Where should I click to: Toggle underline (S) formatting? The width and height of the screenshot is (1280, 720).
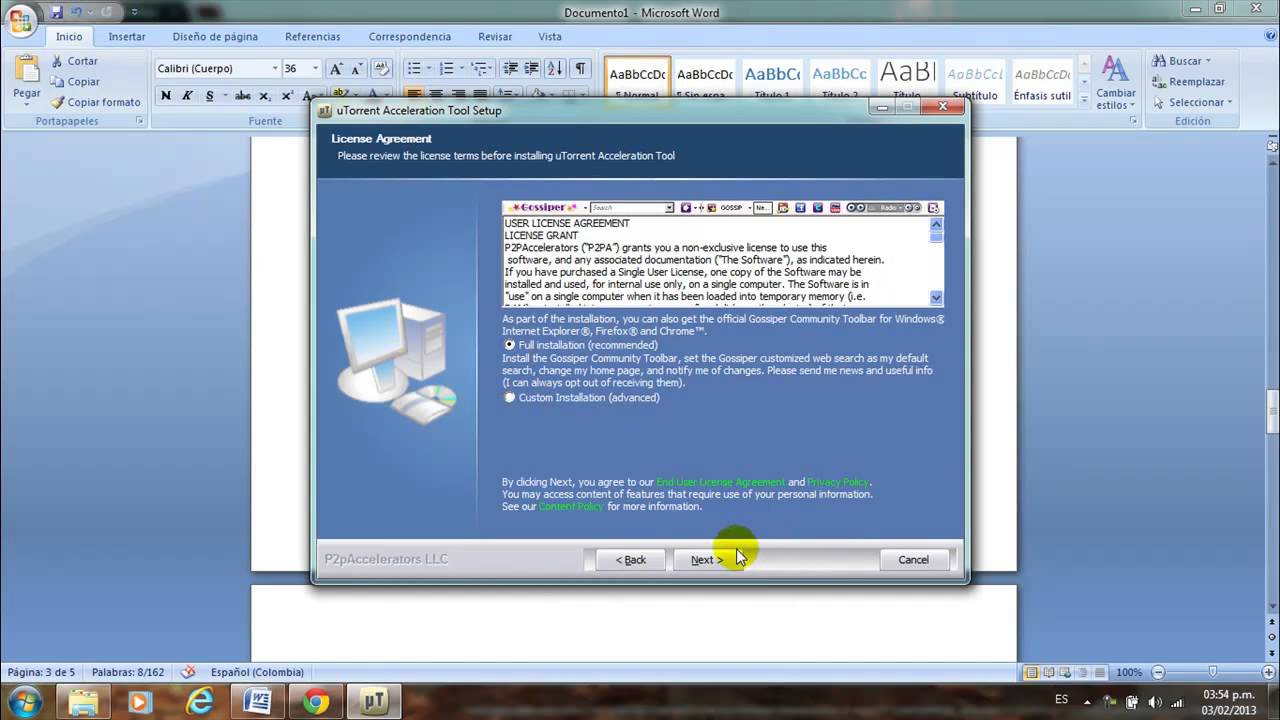[209, 96]
